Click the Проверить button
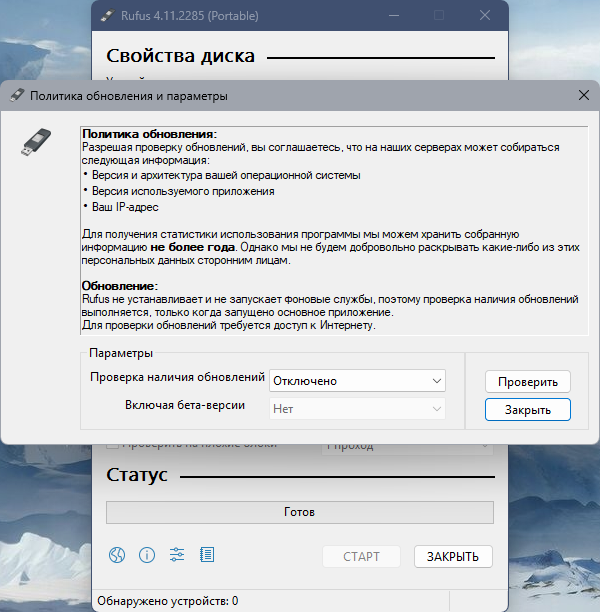The image size is (600, 612). [528, 381]
